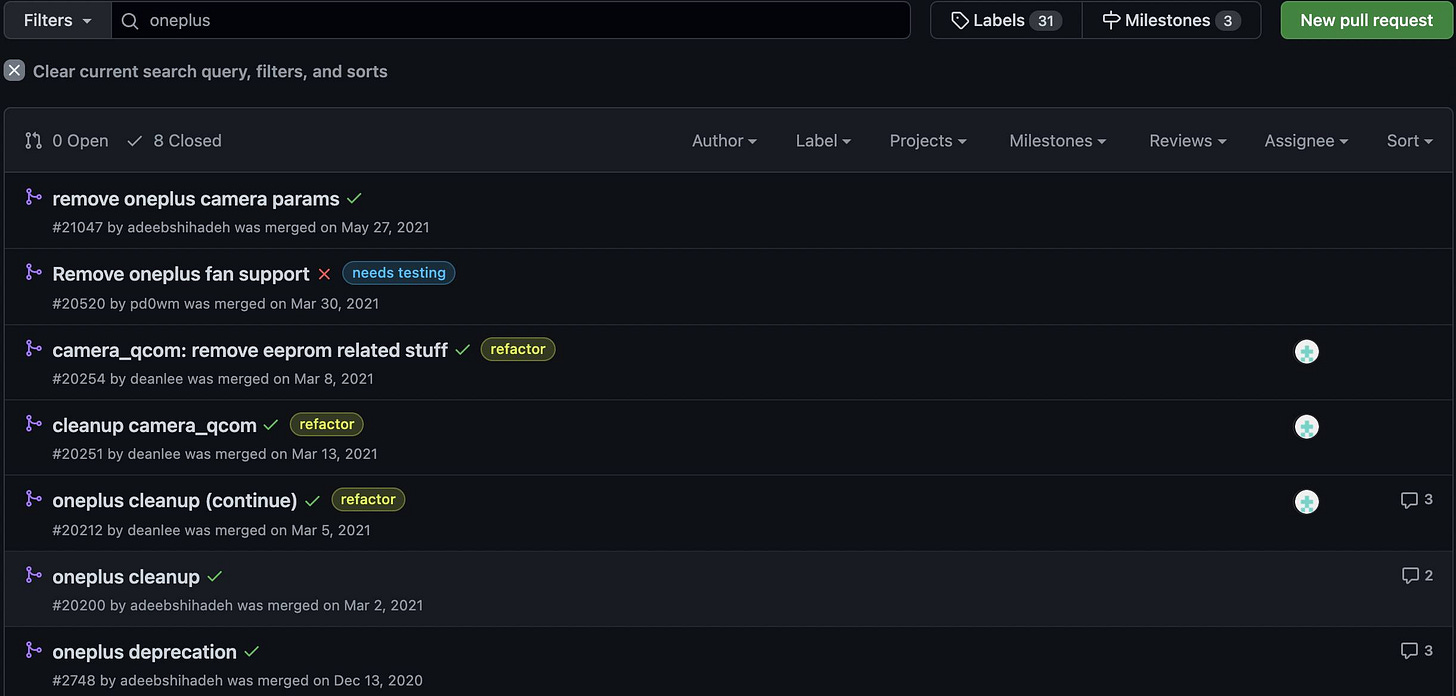Open the 2 comments on oneplus cleanup

click(x=1417, y=575)
